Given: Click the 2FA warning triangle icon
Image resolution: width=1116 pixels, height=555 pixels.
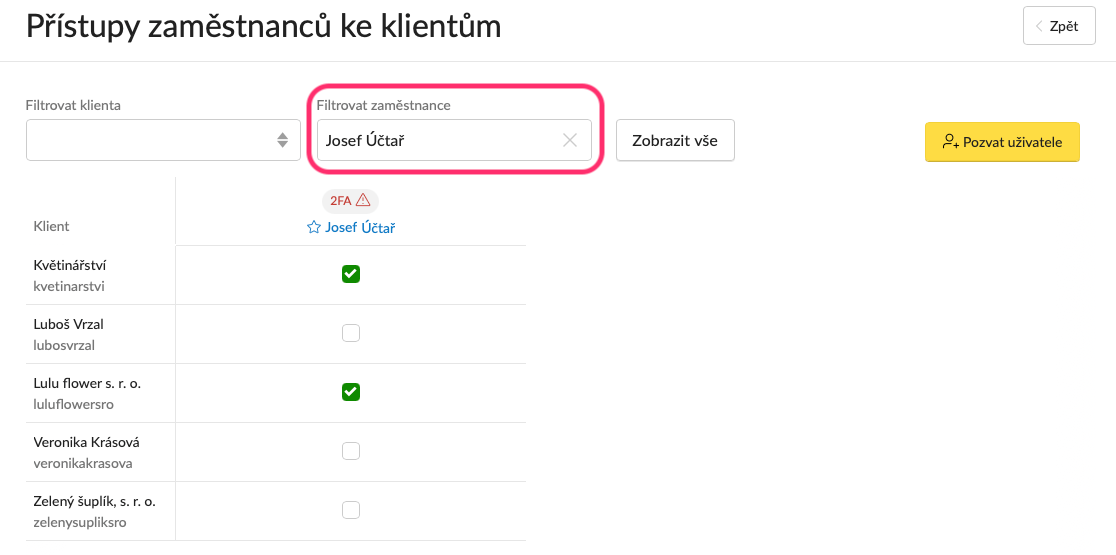Looking at the screenshot, I should (363, 200).
